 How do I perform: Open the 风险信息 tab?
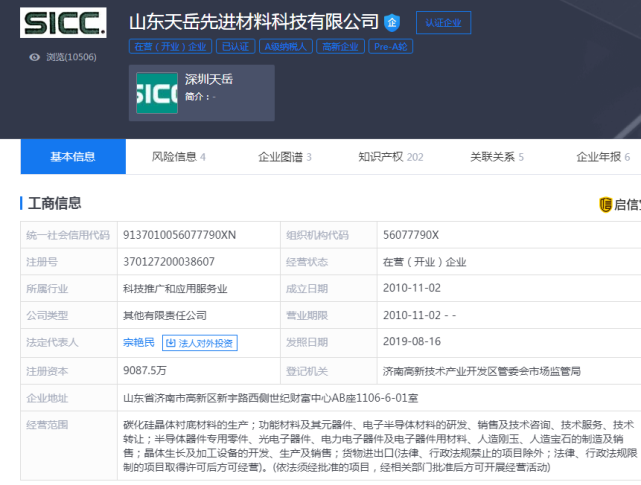tap(179, 157)
